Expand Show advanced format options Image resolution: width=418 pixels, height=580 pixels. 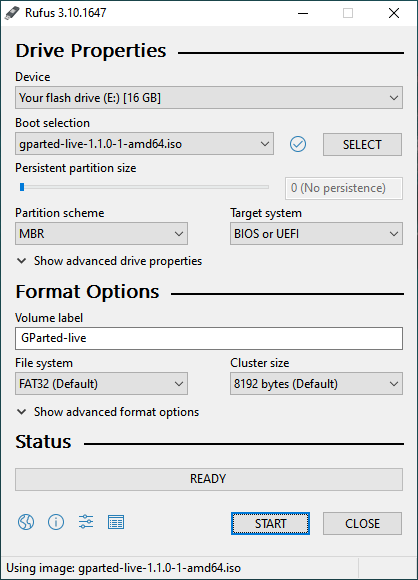108,412
